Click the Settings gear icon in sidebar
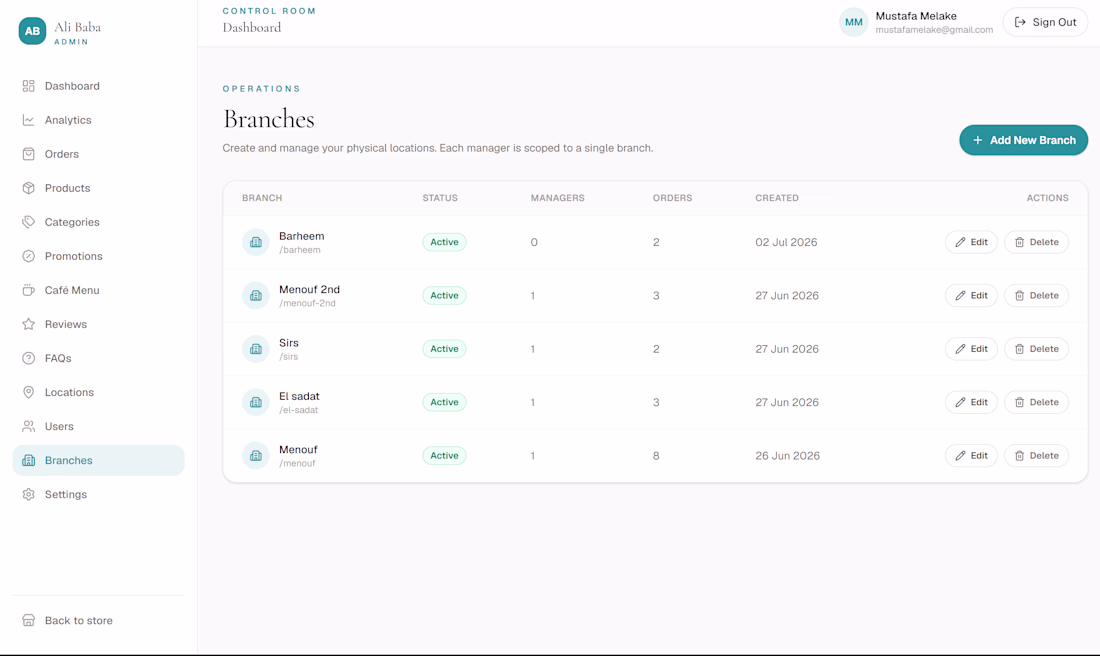 [28, 494]
